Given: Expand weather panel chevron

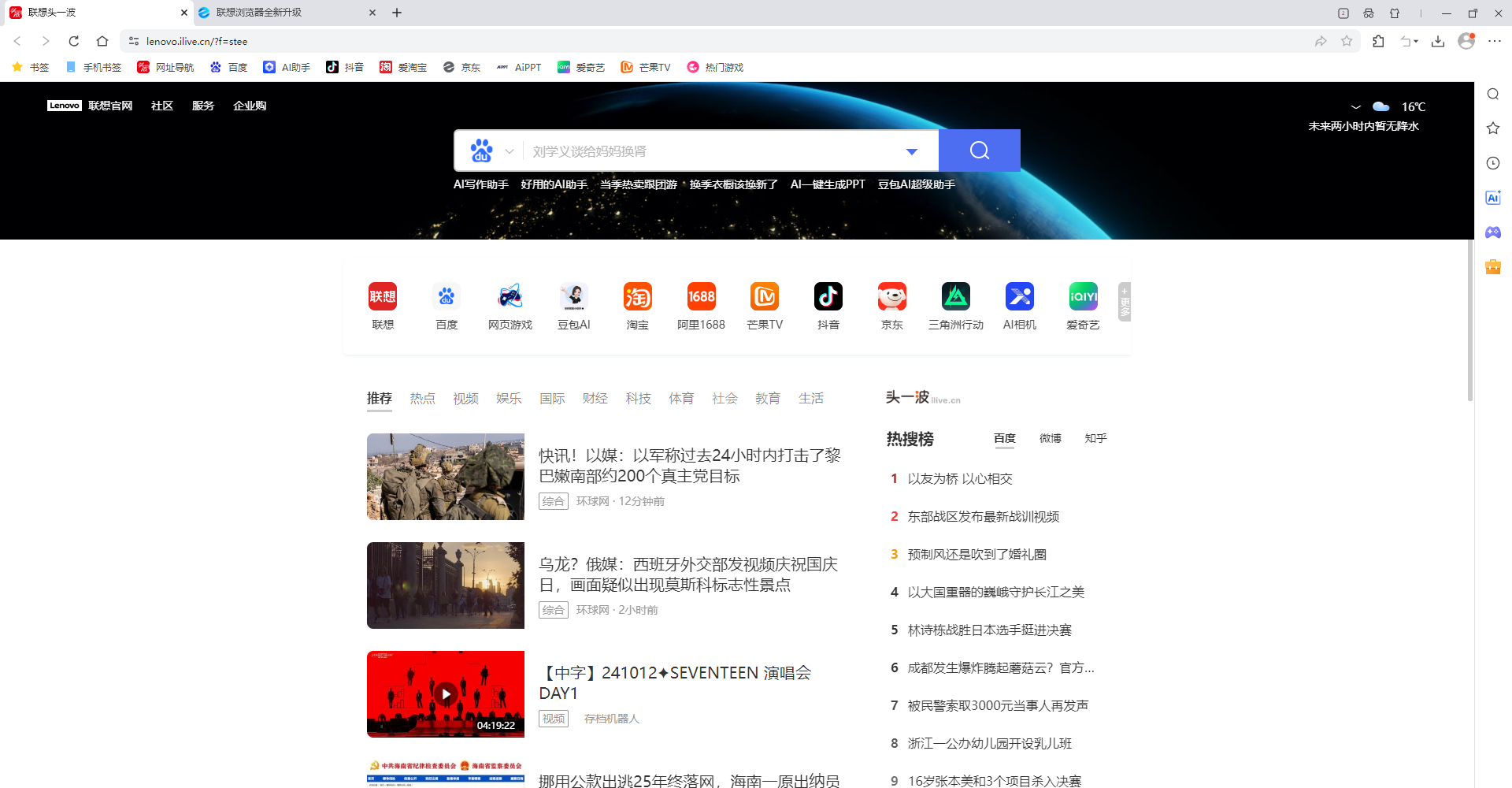Looking at the screenshot, I should click(1355, 106).
